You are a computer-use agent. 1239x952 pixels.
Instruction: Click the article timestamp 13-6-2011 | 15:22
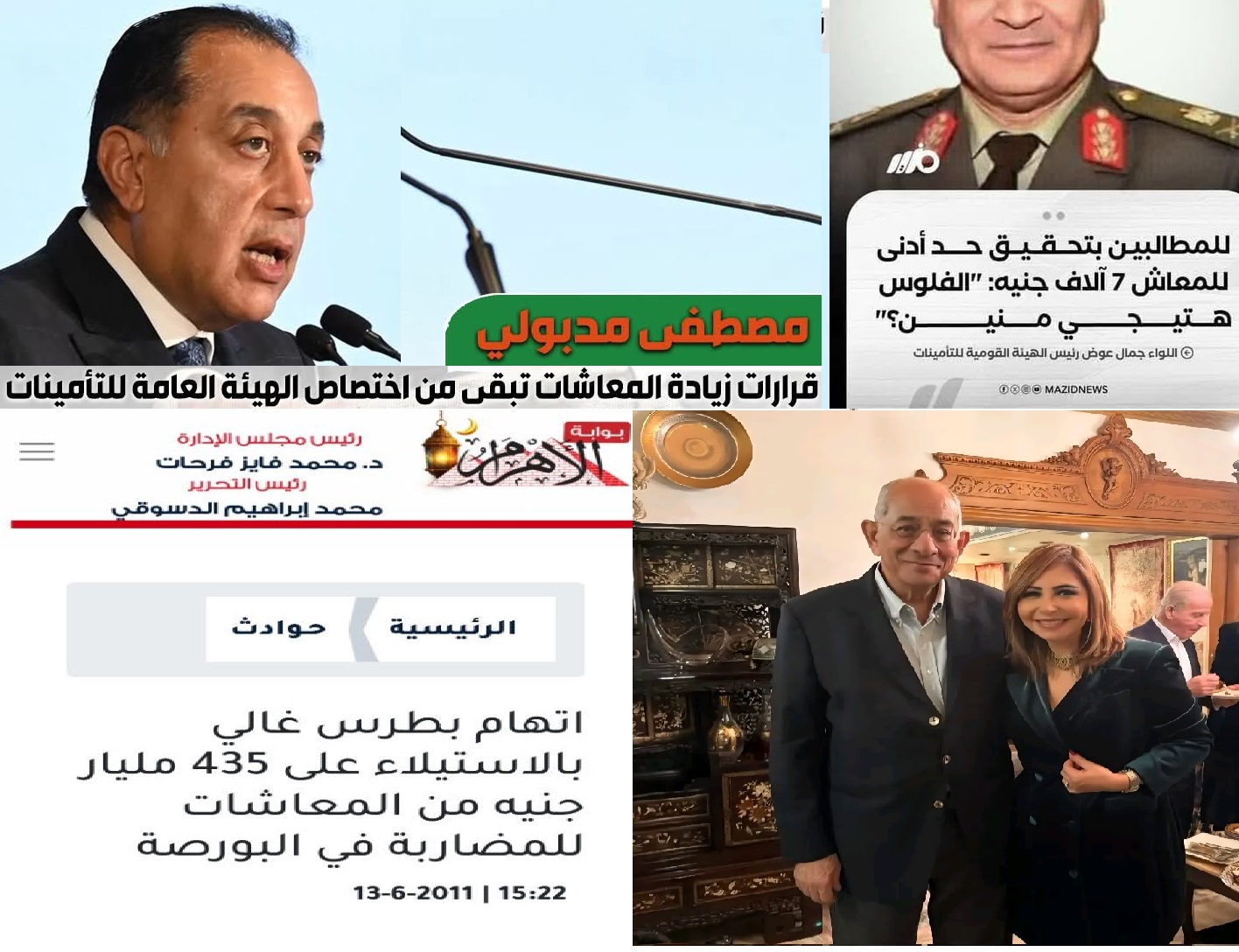[459, 893]
